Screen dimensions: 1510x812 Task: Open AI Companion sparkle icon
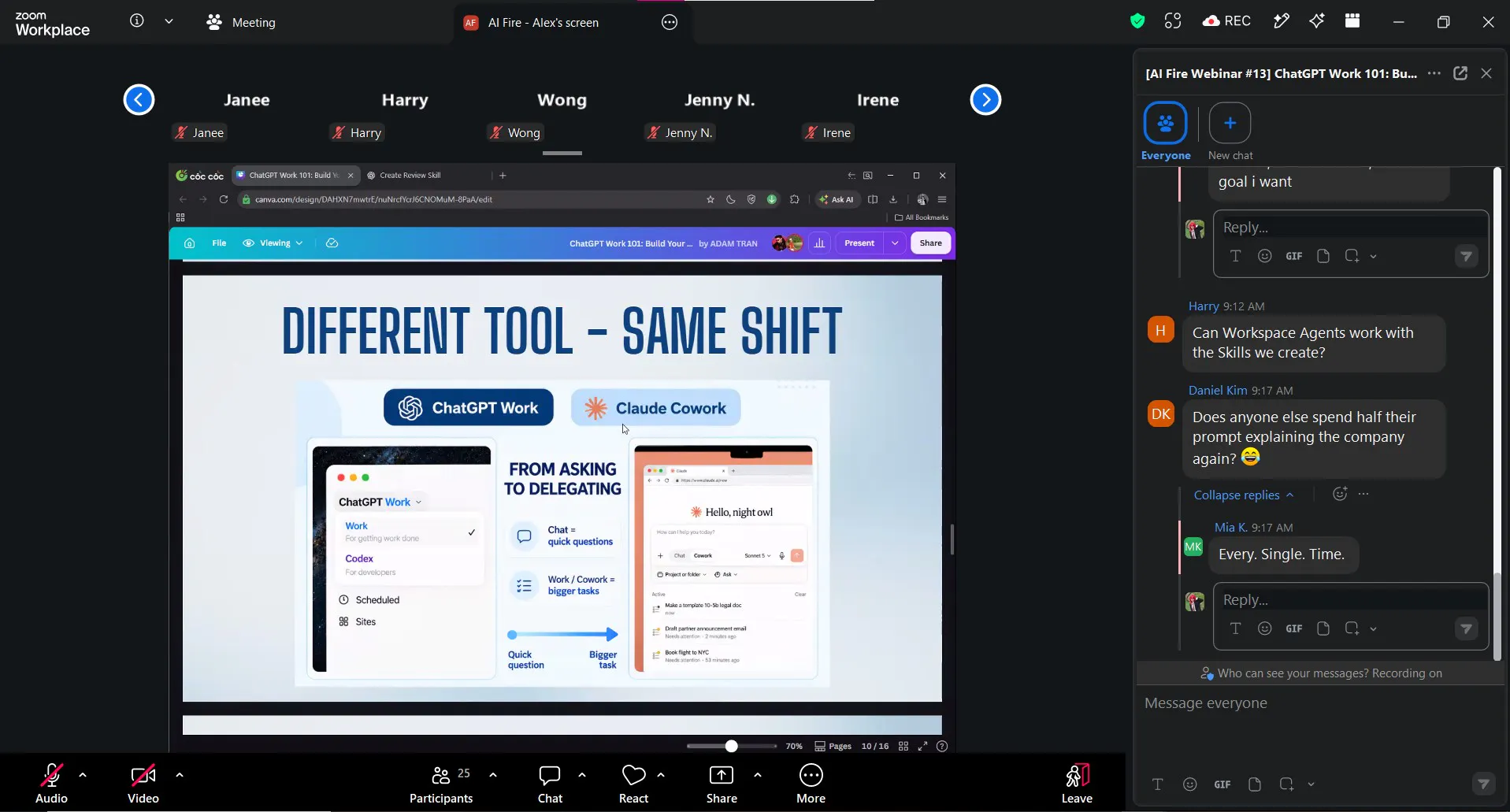click(1317, 21)
